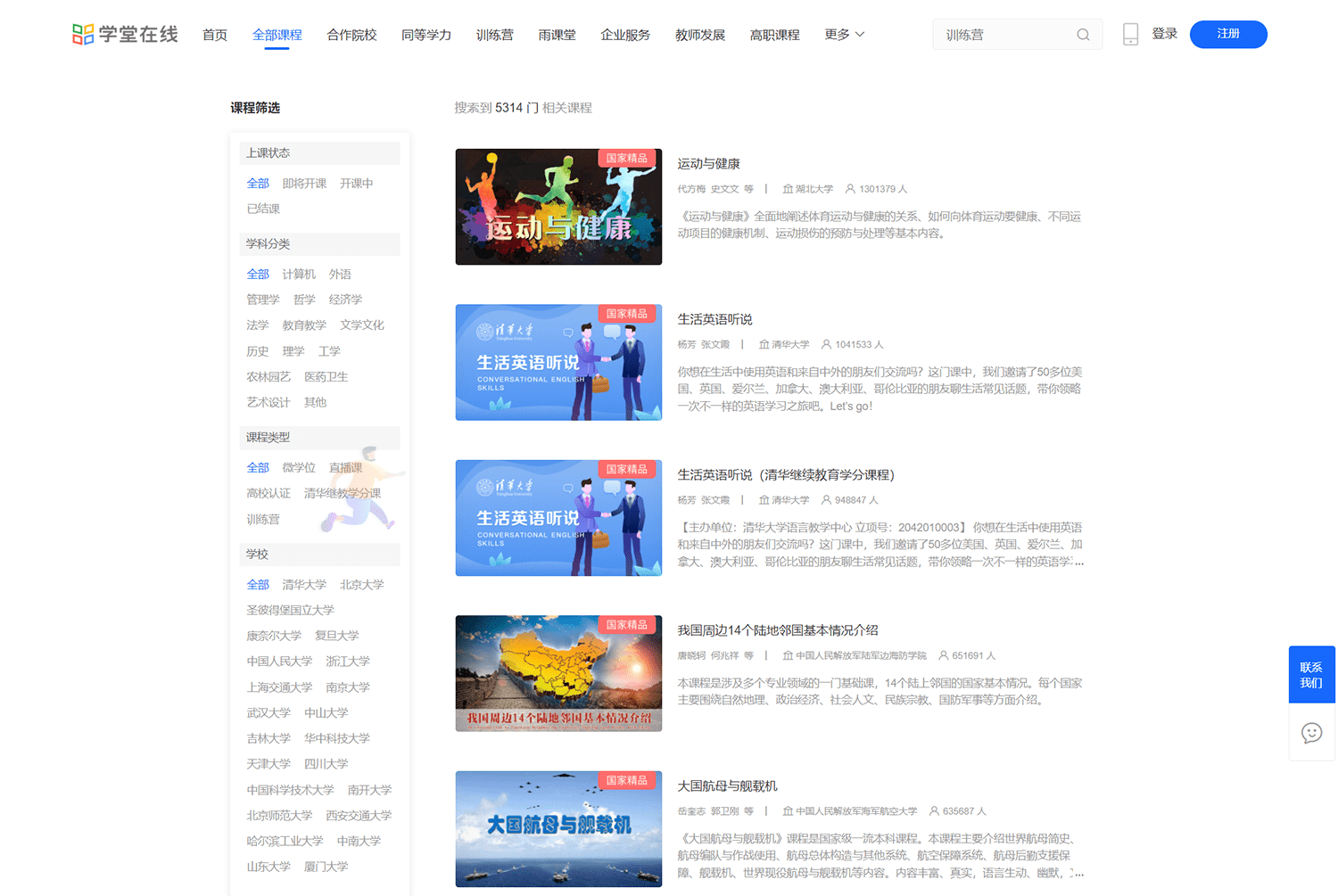Open 大国航母与舰载机 course thumbnail
Screen dimensions: 1338x896
pyautogui.click(x=558, y=829)
